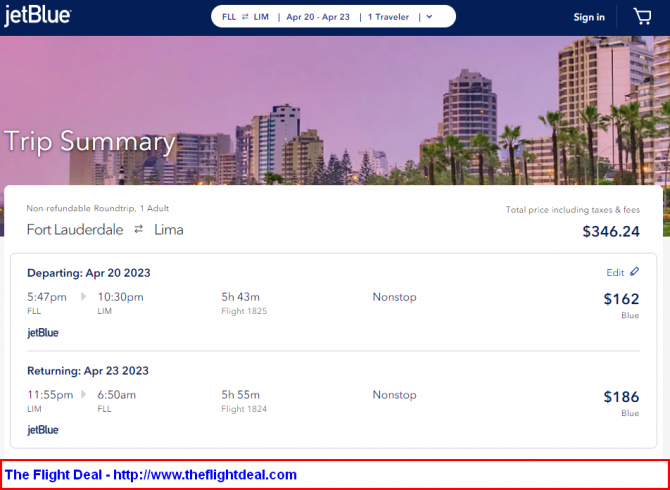Click the swap icon between Fort Lauderdale and Lima
This screenshot has width=670, height=490.
138,230
